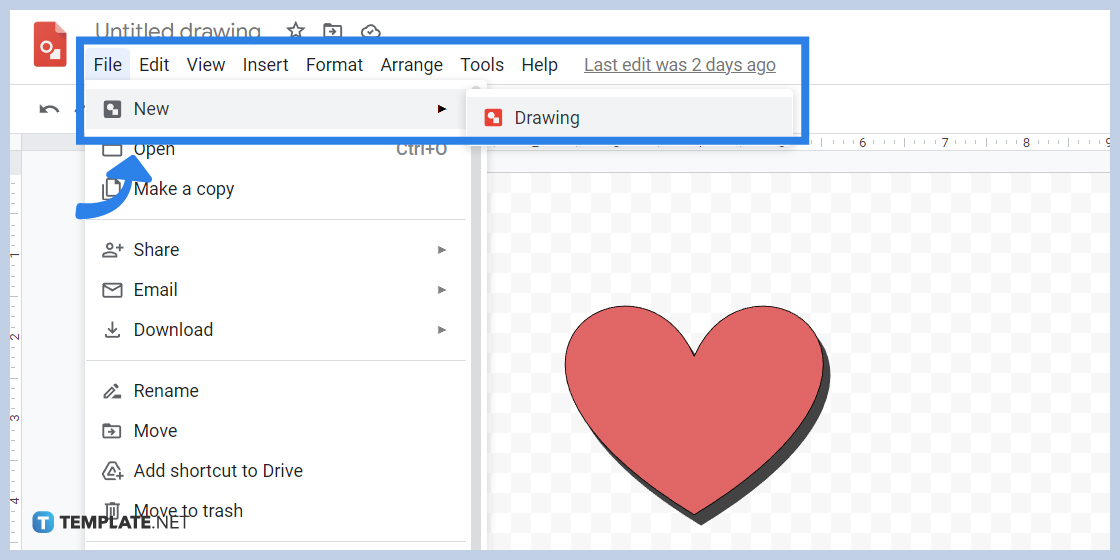The image size is (1120, 560).
Task: Click the undo arrow in toolbar
Action: click(x=49, y=109)
